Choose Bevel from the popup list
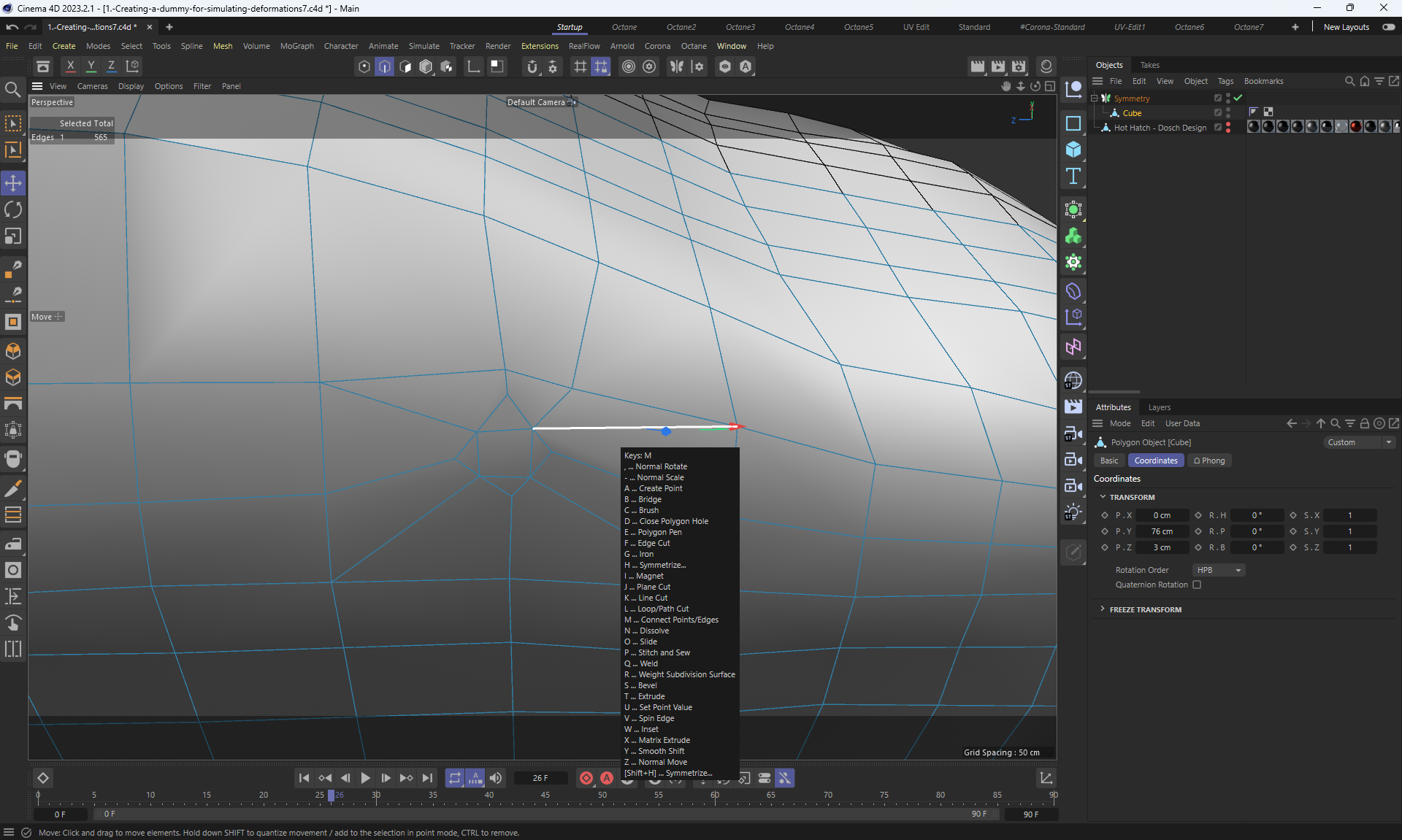The image size is (1402, 840). point(647,685)
